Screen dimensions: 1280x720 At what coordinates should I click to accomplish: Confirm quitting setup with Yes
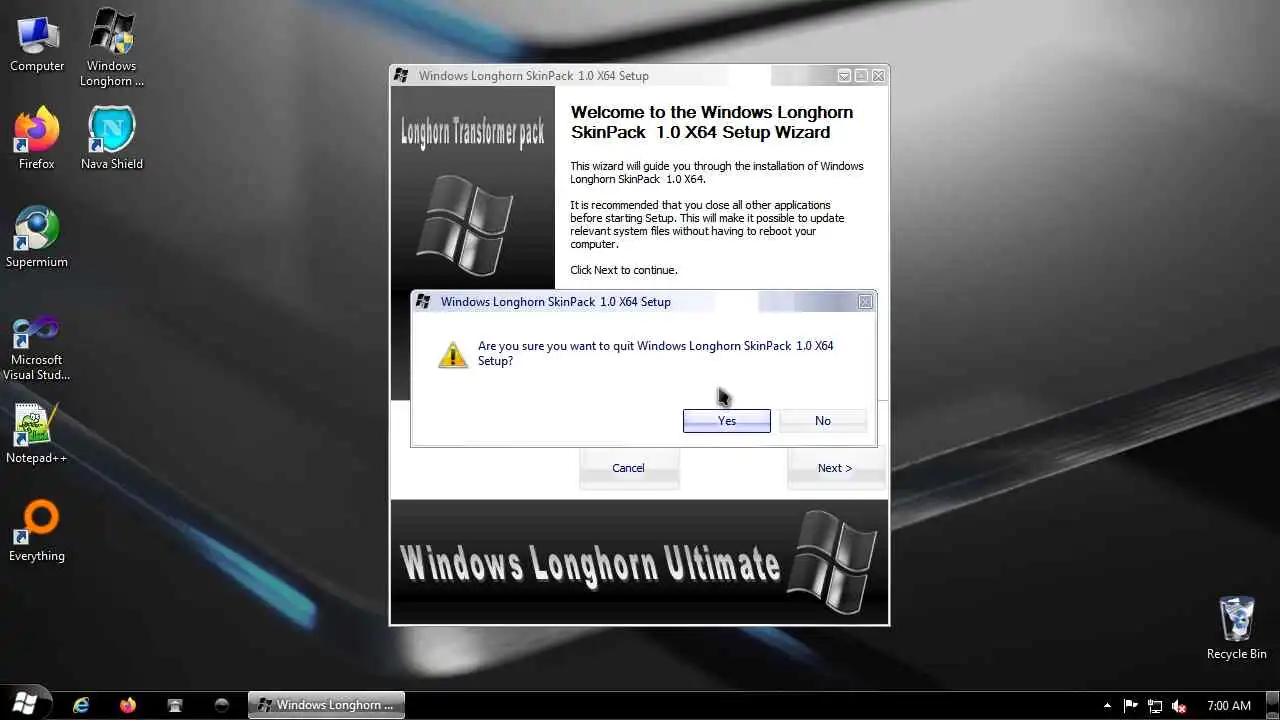click(x=727, y=421)
